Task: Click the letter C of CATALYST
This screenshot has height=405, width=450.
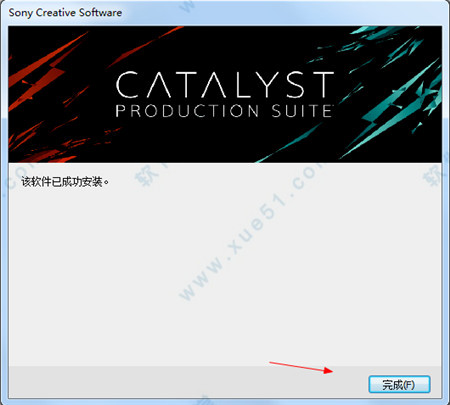Action: pyautogui.click(x=127, y=85)
